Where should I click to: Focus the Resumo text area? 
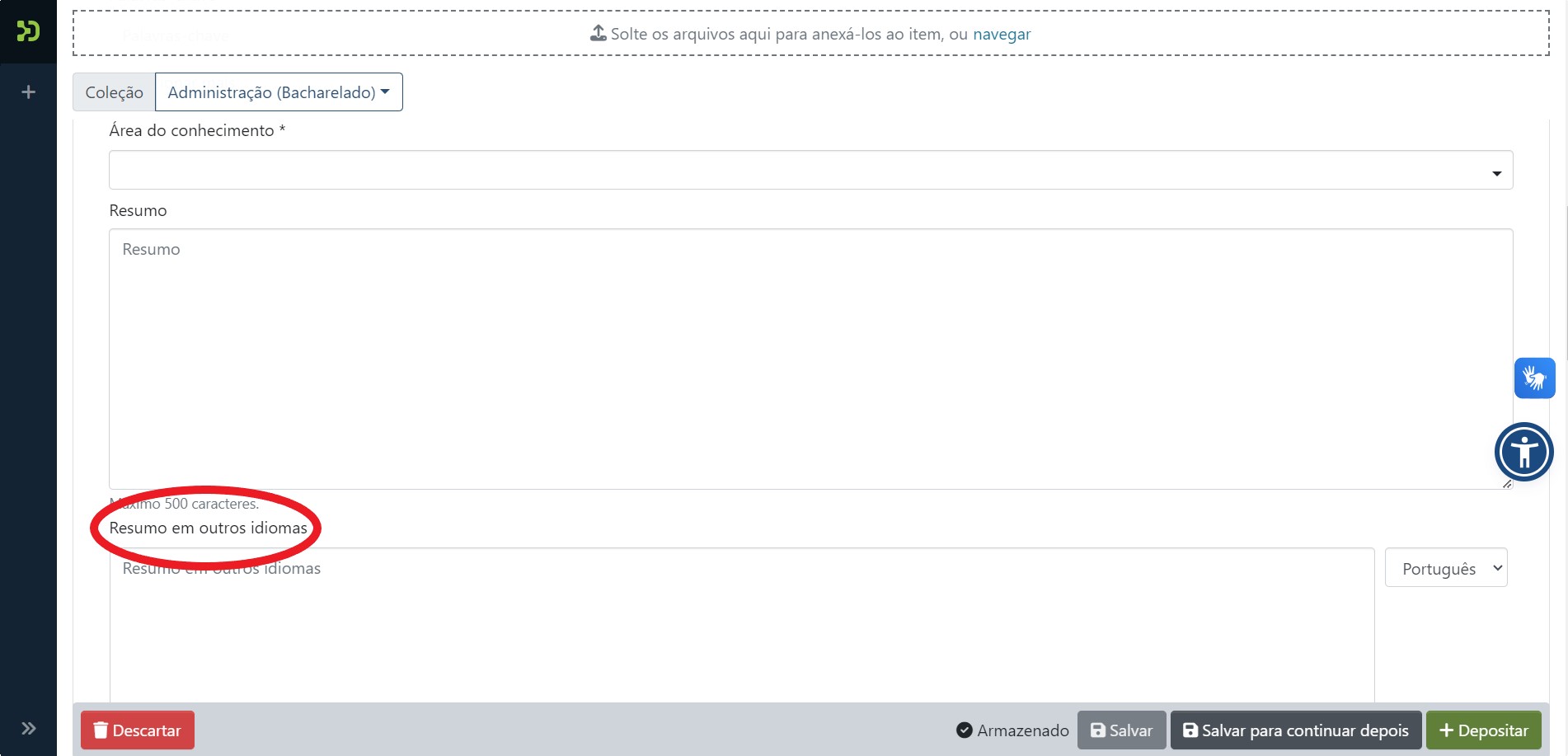(810, 359)
